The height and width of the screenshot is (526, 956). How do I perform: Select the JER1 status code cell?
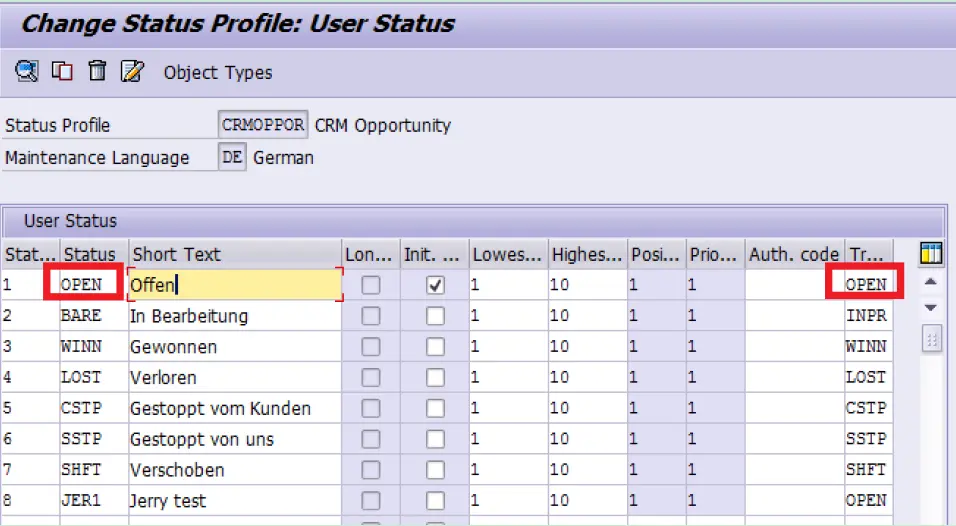[x=93, y=500]
